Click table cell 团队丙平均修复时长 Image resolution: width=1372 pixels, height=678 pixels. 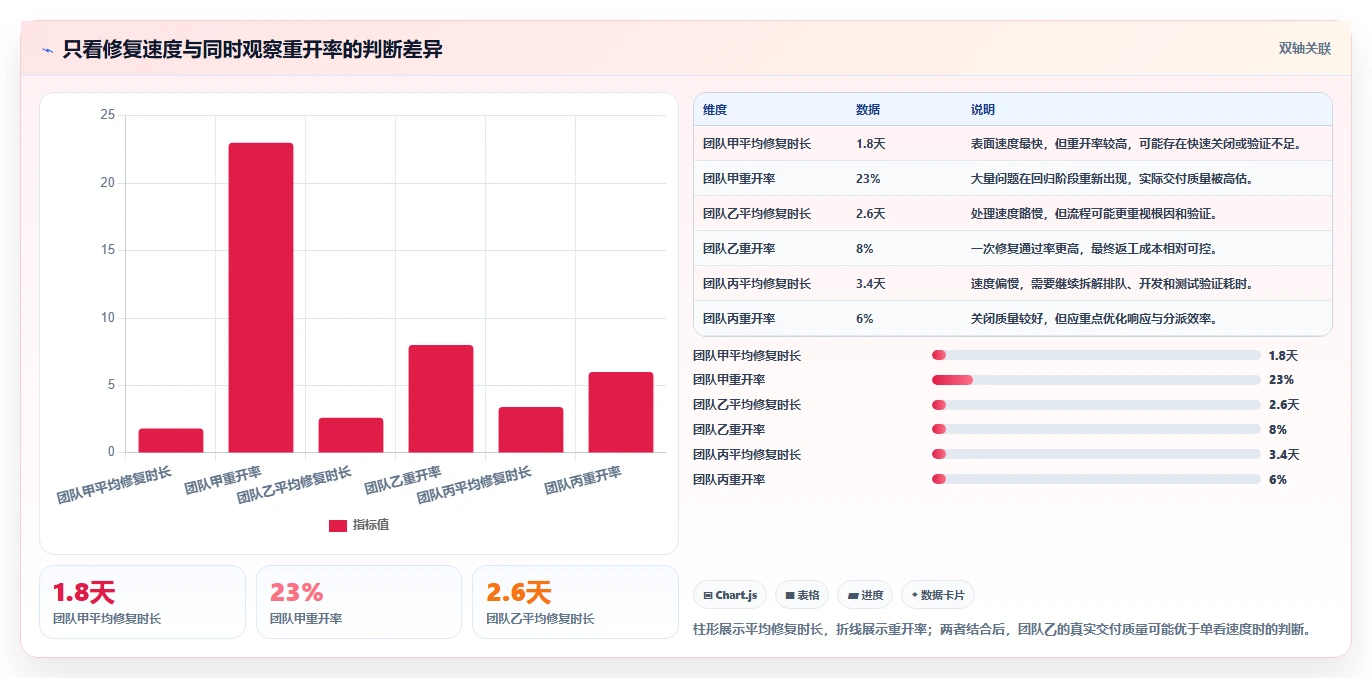757,284
